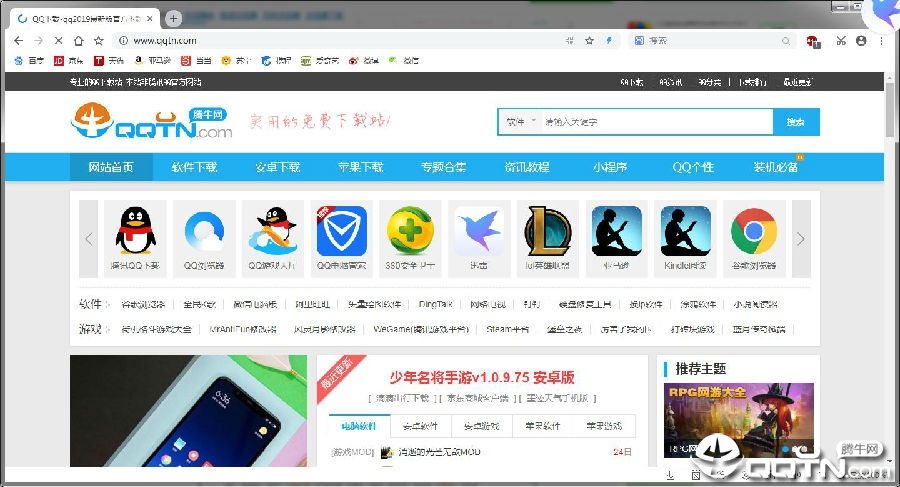Screen dimensions: 900x487
Task: Go back with the browser back arrow
Action: tap(18, 41)
